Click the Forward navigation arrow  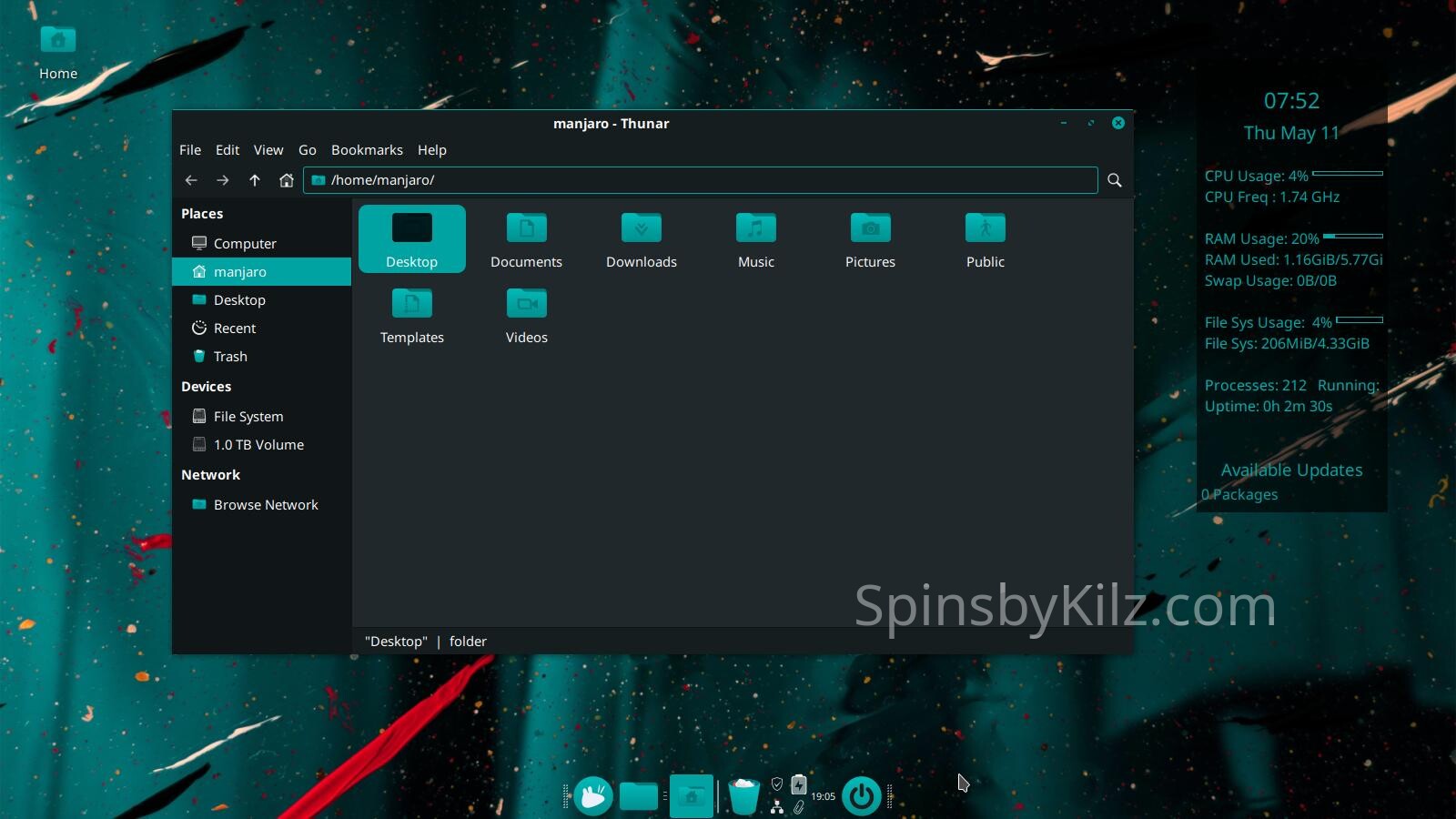pos(223,180)
